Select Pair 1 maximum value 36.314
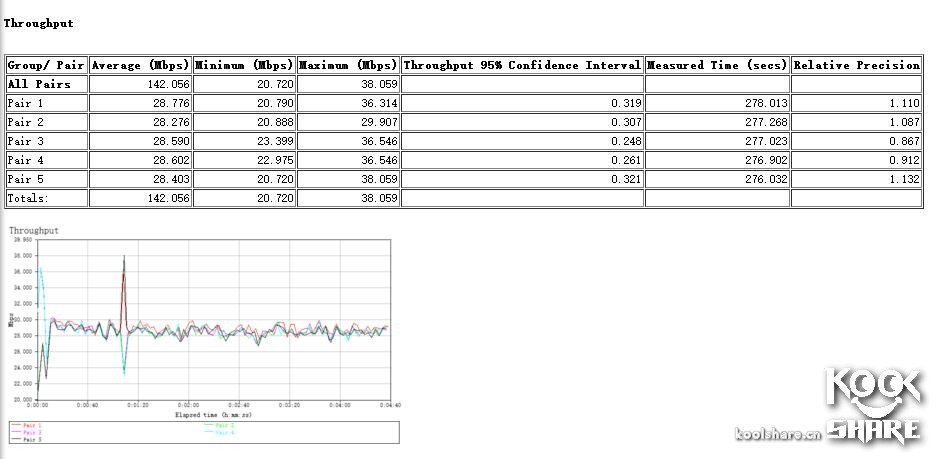Viewport: 937px width, 459px height. pos(379,103)
